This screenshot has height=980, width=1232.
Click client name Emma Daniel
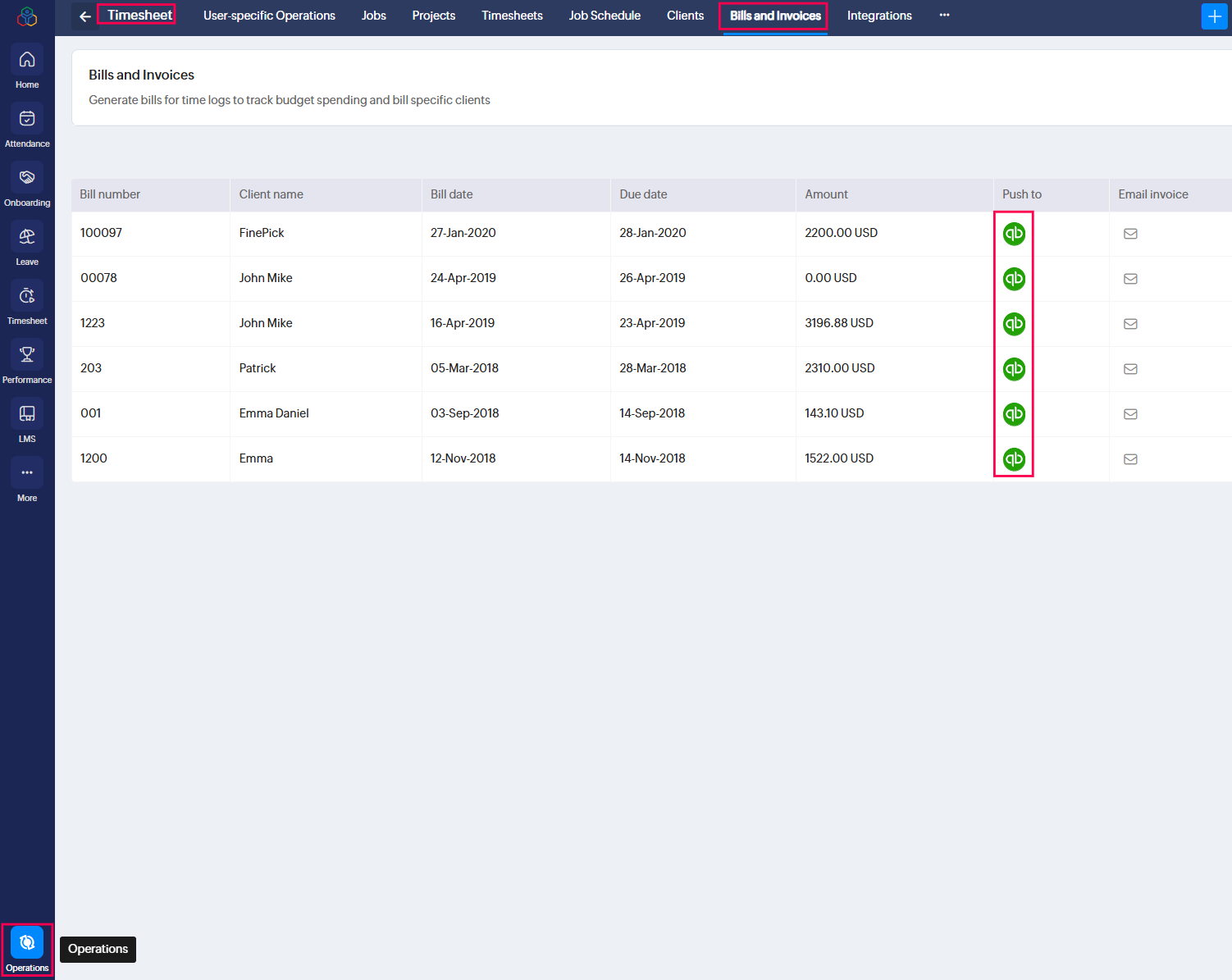click(x=274, y=413)
